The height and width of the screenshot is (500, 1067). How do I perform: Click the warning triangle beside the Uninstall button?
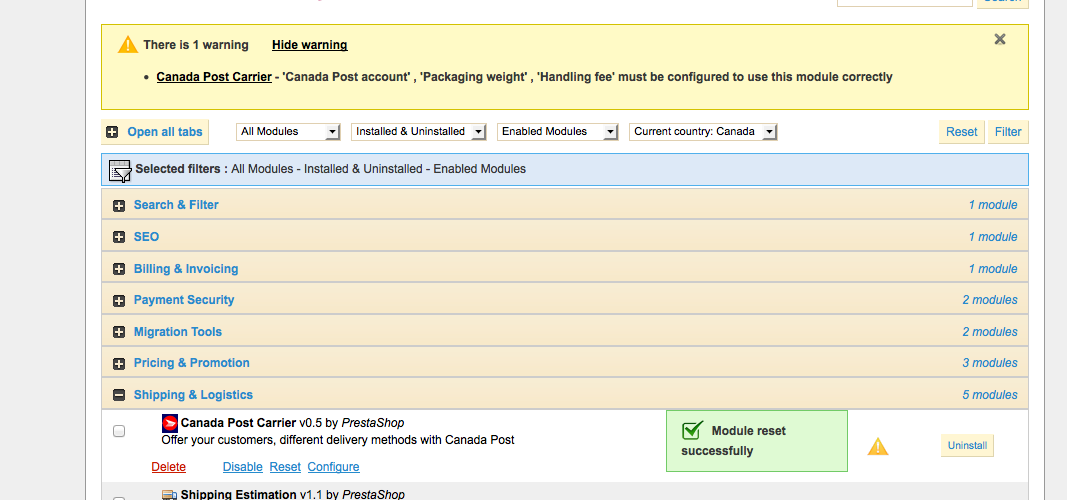878,447
